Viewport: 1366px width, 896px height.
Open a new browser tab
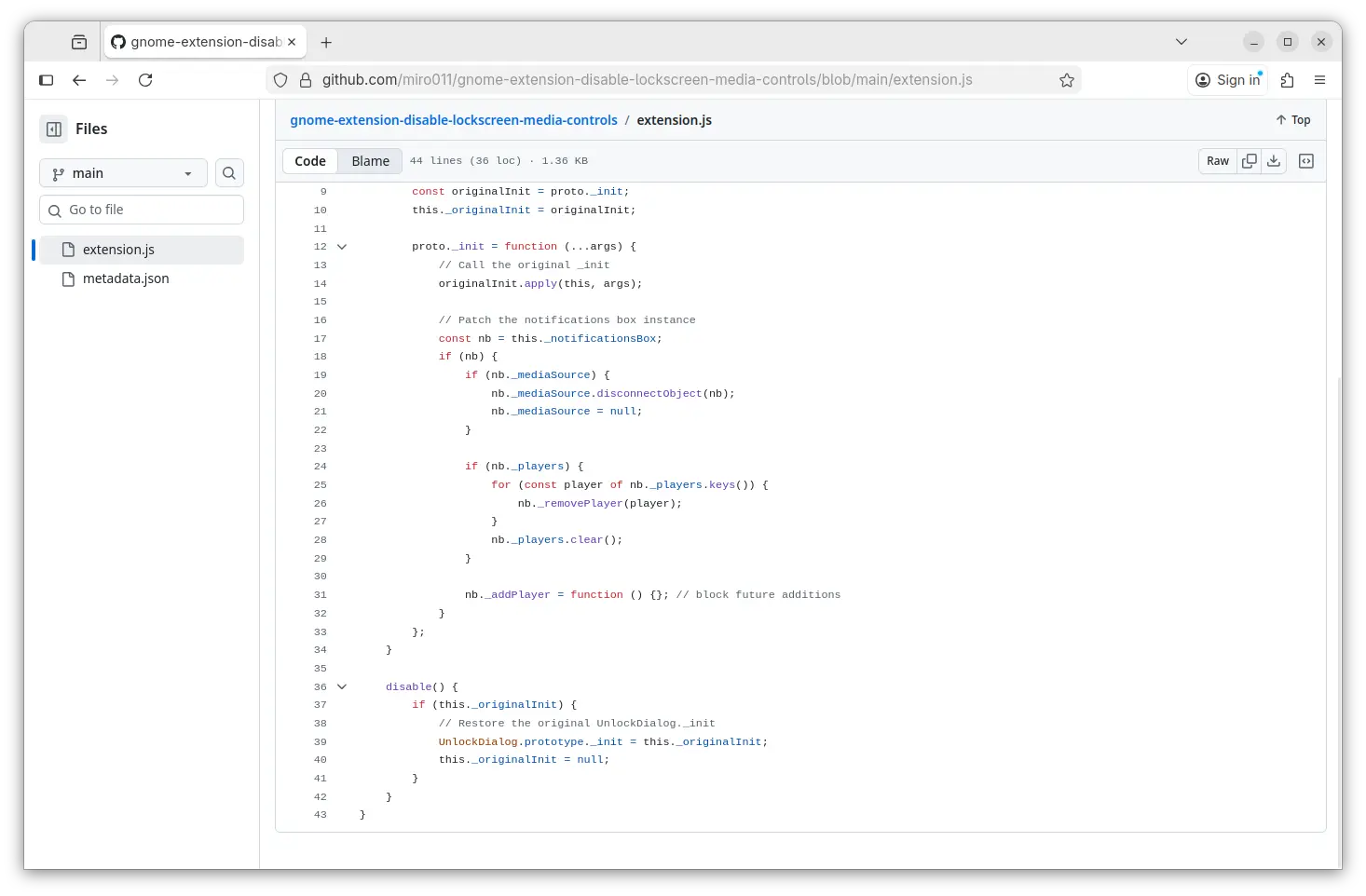[326, 42]
